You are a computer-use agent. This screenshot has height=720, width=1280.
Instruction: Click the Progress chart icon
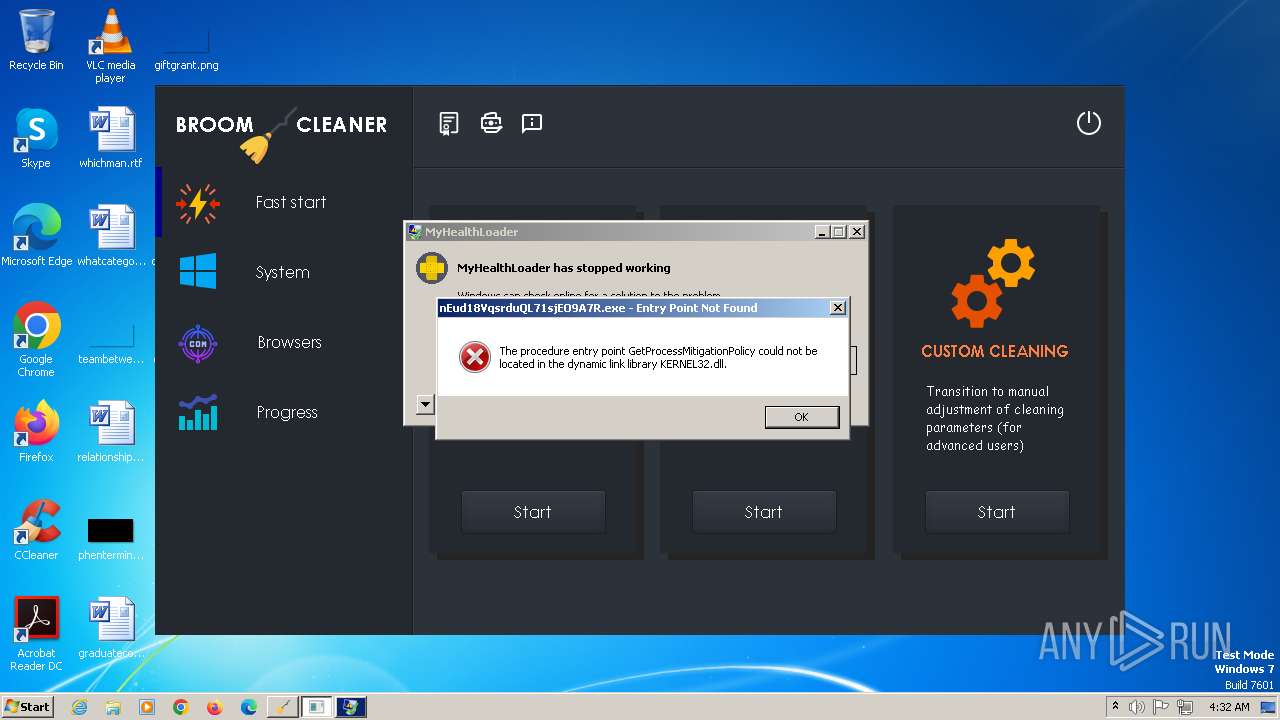[x=198, y=412]
